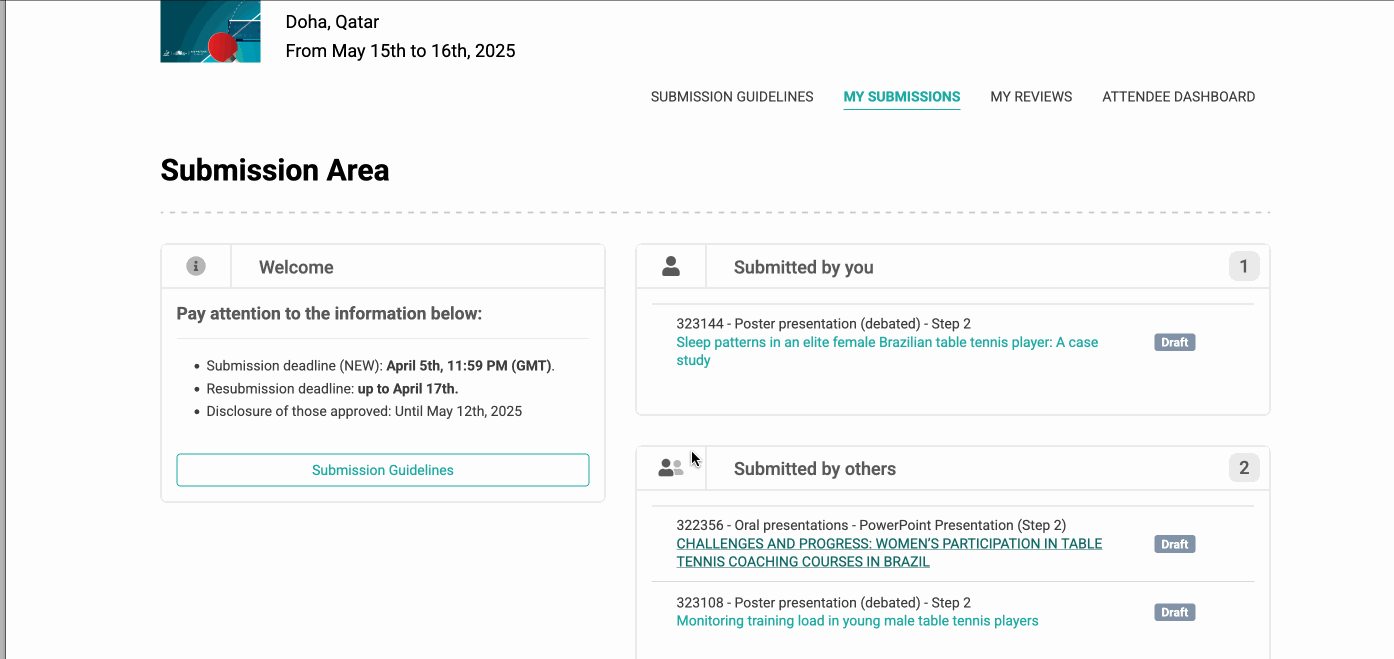Screen dimensions: 1394x659
Task: Go to the My Reviews tab
Action: click(1031, 97)
